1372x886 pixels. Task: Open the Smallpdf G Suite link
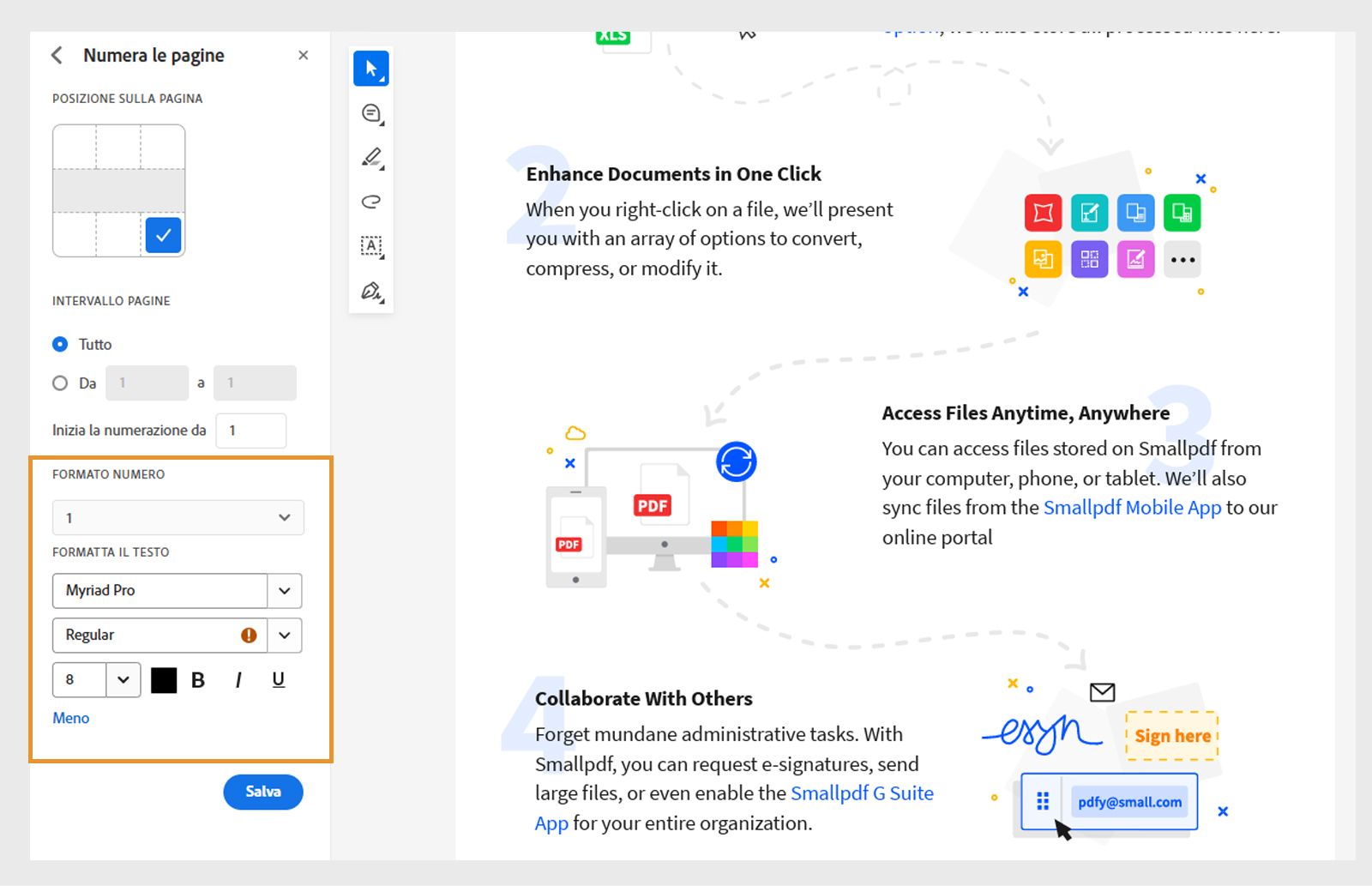point(862,793)
